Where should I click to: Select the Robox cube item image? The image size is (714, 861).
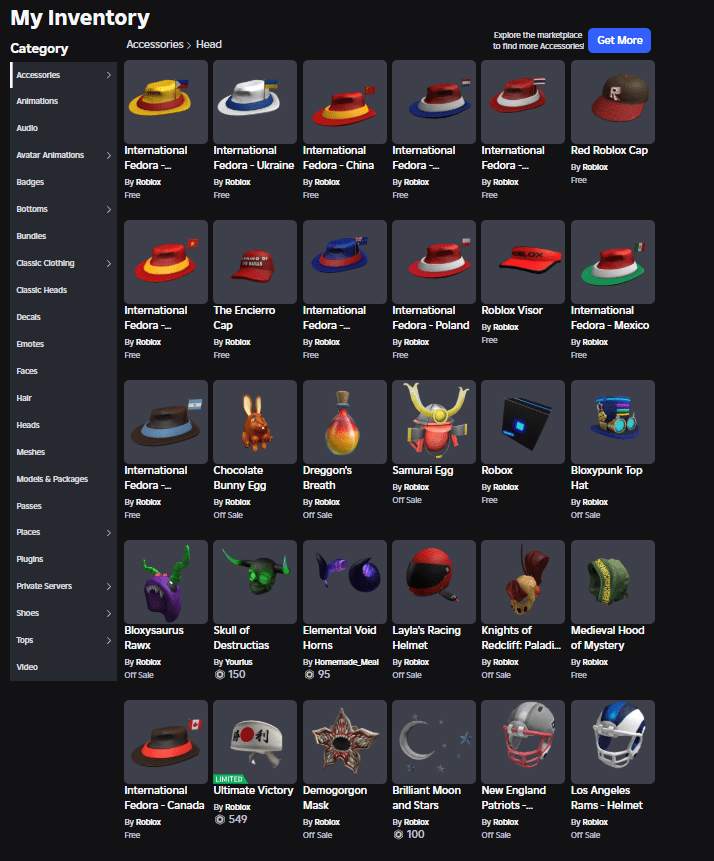523,422
